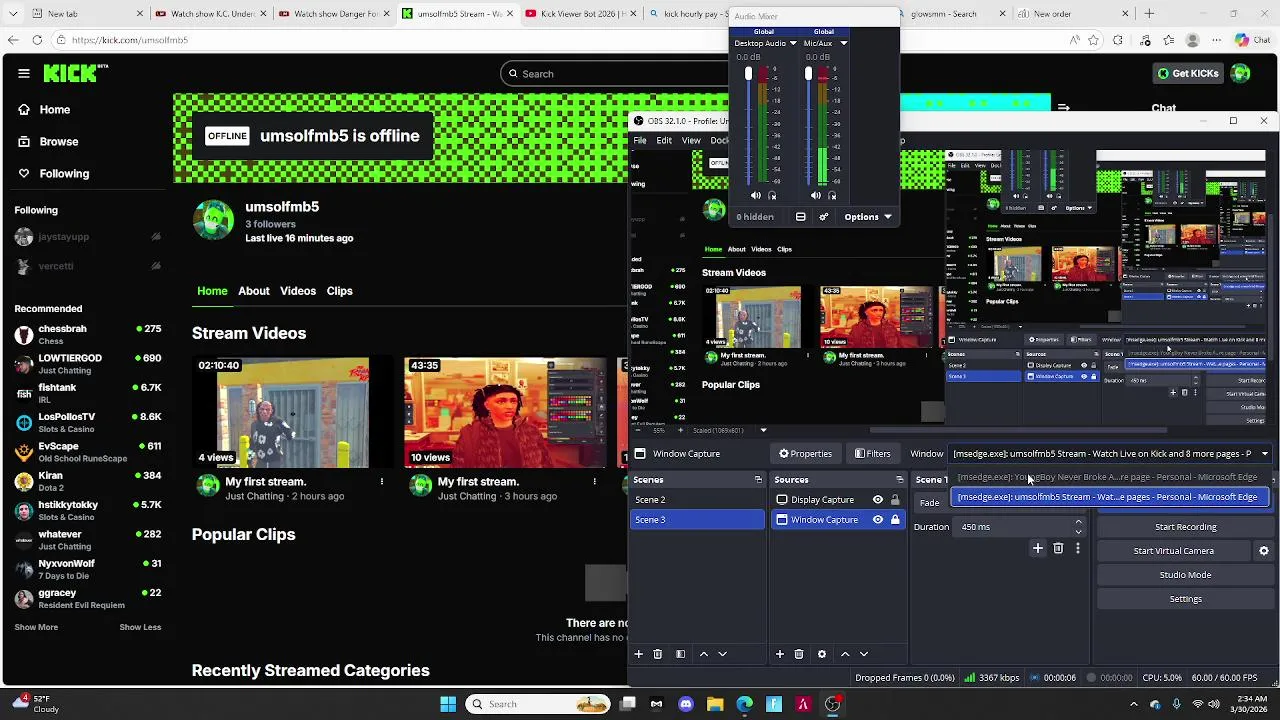Image resolution: width=1280 pixels, height=720 pixels.
Task: Open source Properties button
Action: pos(805,454)
